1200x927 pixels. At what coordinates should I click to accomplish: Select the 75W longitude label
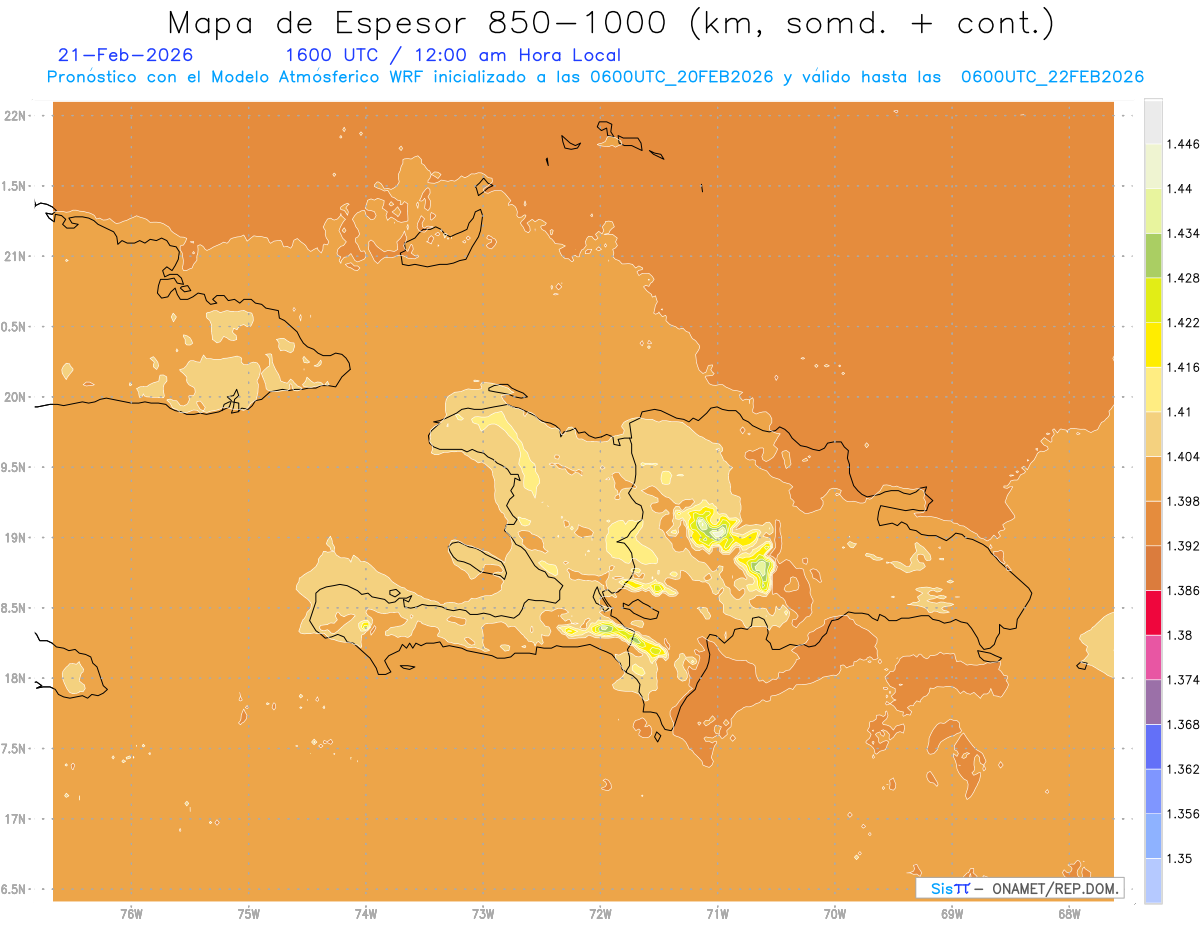tap(248, 914)
